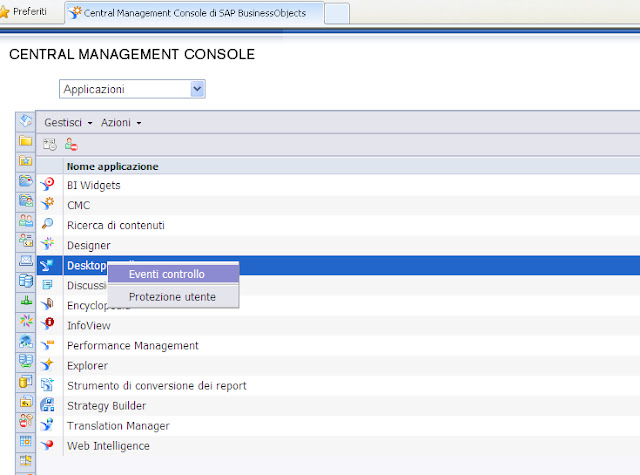The image size is (640, 475).
Task: Click the magnifier icon for Ricerca di contenuti
Action: coord(48,224)
